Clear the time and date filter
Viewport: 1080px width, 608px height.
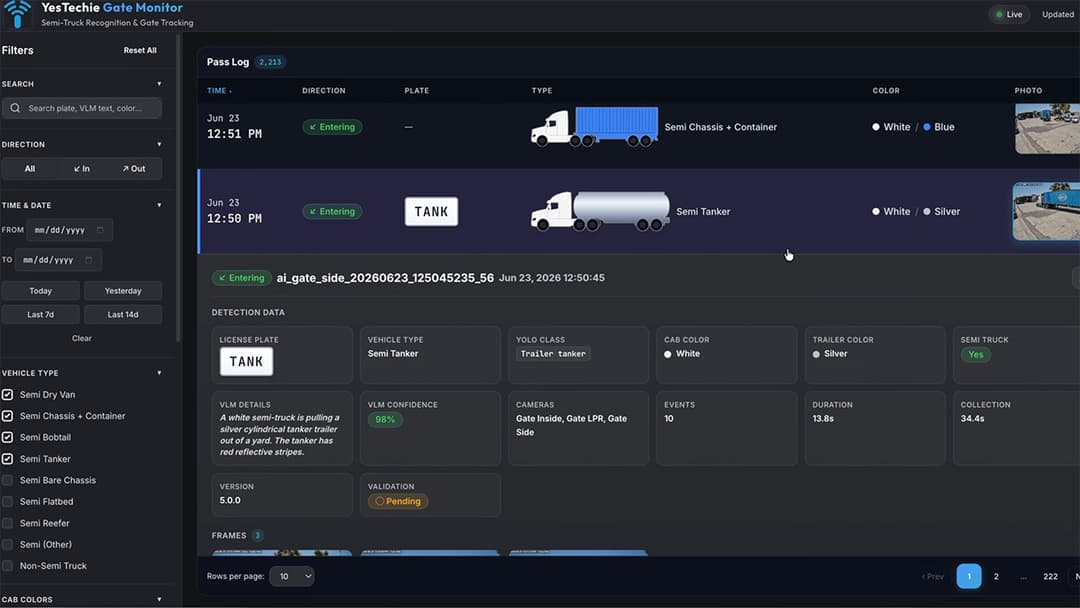[82, 338]
